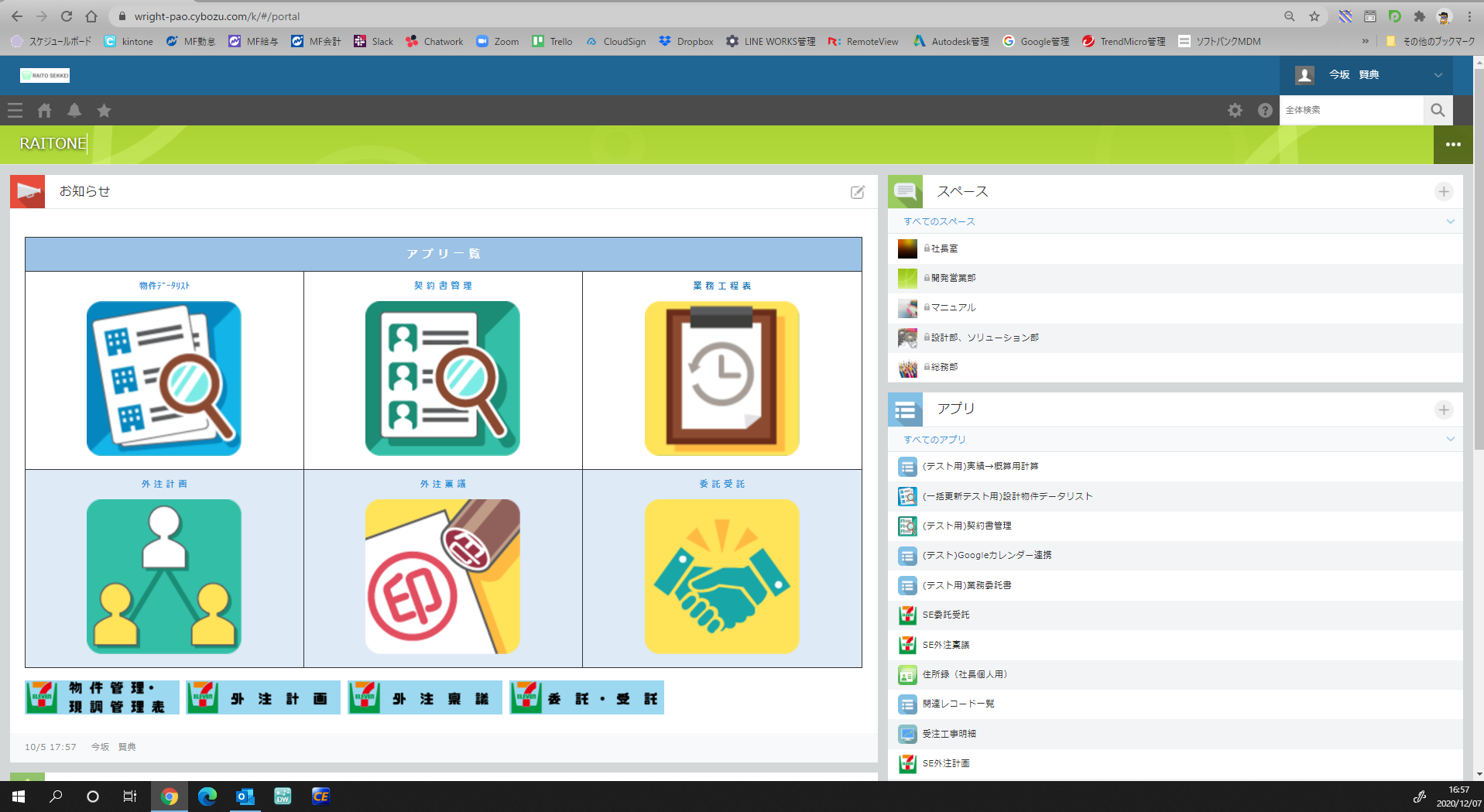Open Microsoft Edge from the taskbar
This screenshot has width=1484, height=812.
tap(207, 796)
